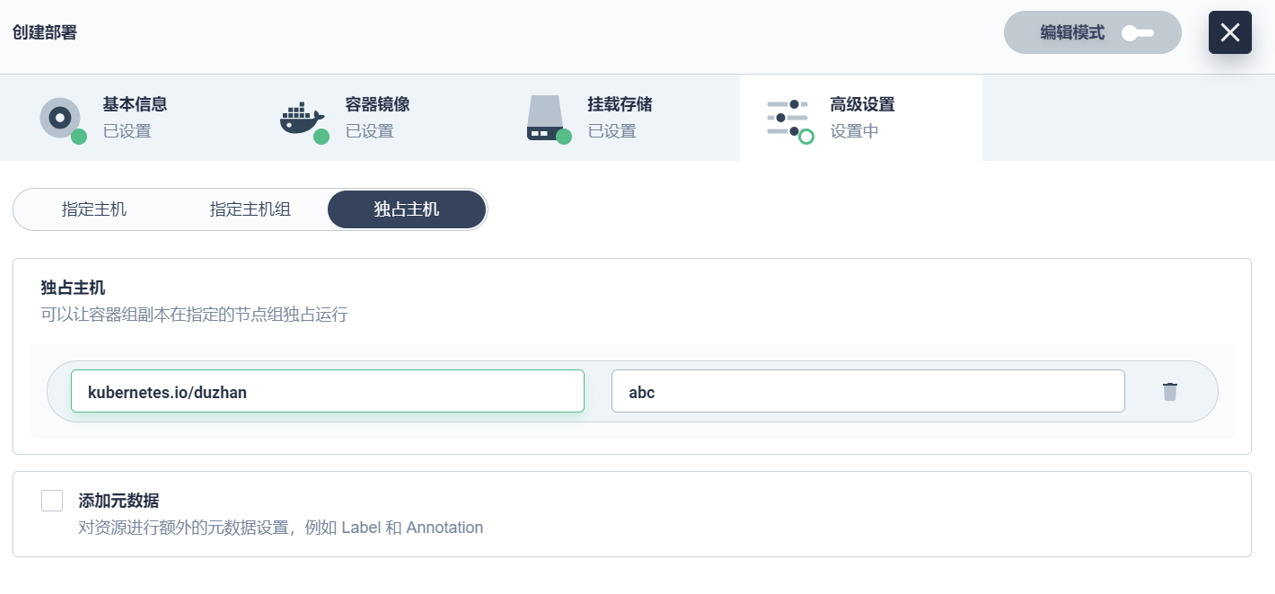Toggle the 编辑模式 switch
Viewport: 1275px width, 594px height.
[1137, 33]
